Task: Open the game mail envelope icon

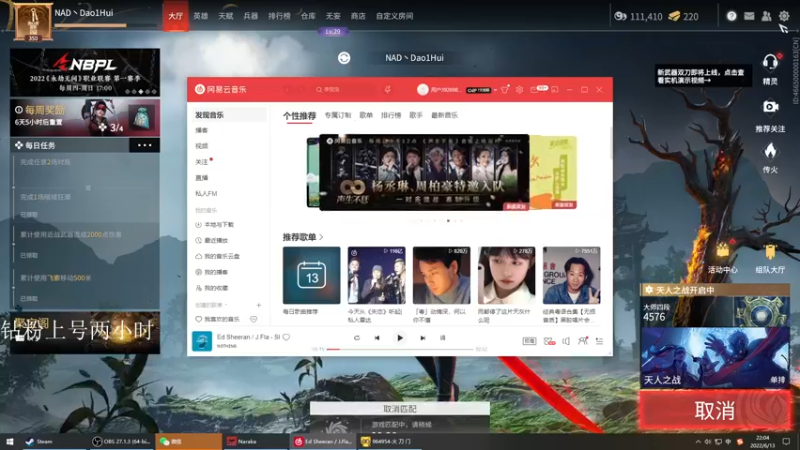Action: (749, 16)
